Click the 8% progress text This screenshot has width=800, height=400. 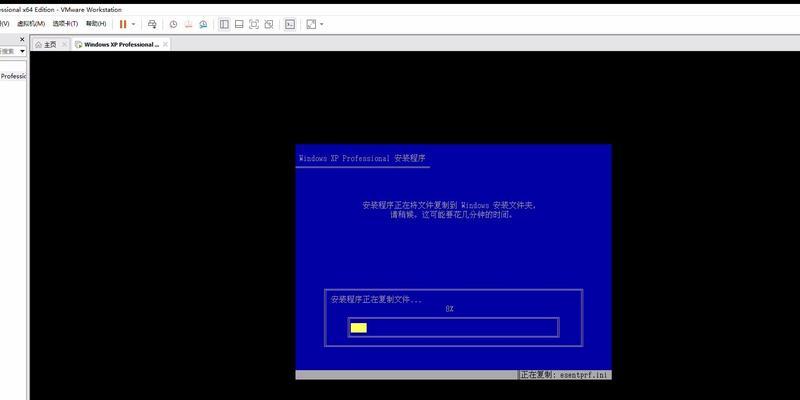click(449, 309)
